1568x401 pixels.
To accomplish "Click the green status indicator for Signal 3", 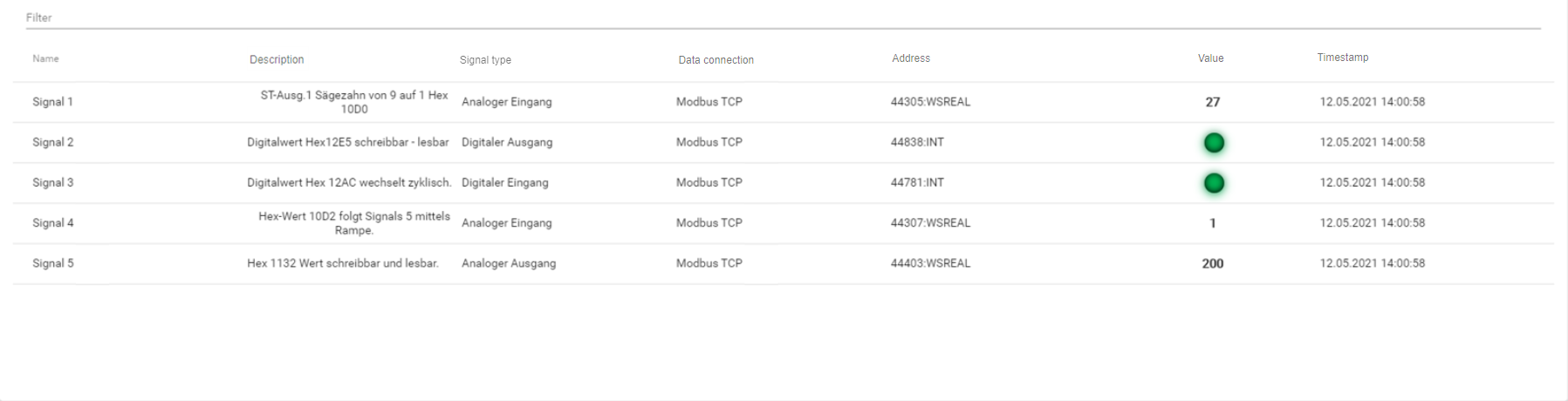I will click(1213, 183).
